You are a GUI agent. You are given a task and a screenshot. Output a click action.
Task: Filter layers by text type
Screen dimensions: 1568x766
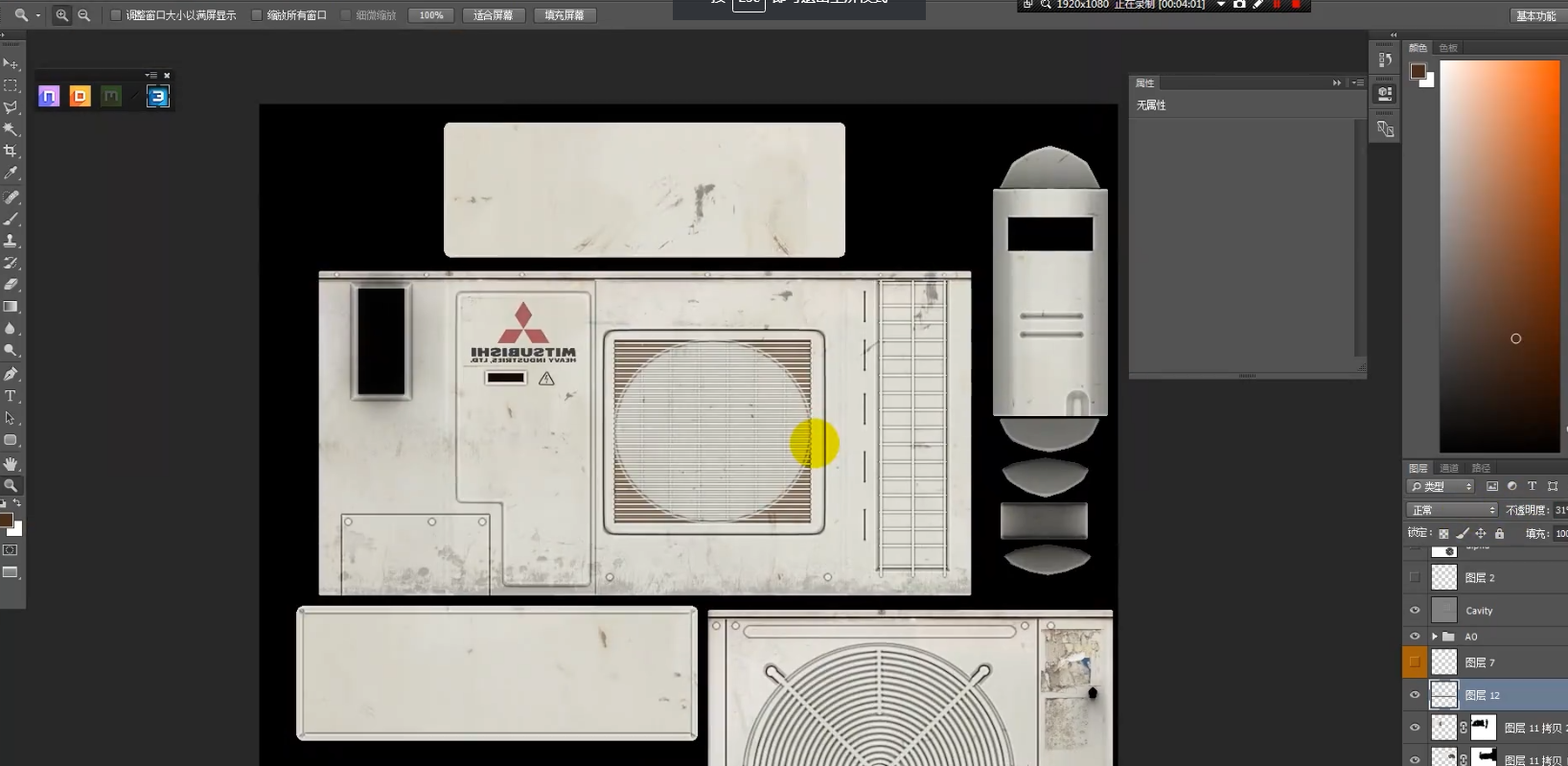pos(1532,486)
